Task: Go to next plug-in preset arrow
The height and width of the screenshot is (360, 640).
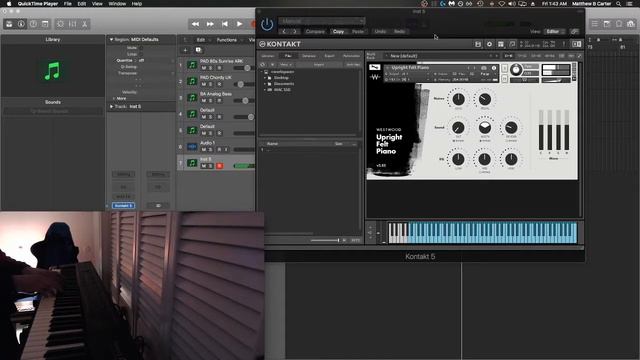Action: 295,31
